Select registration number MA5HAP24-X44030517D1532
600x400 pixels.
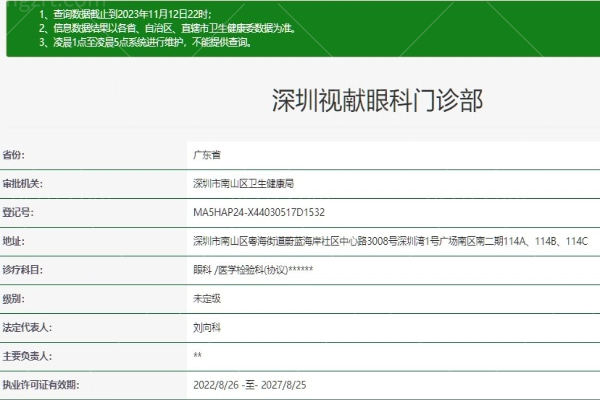tap(259, 212)
